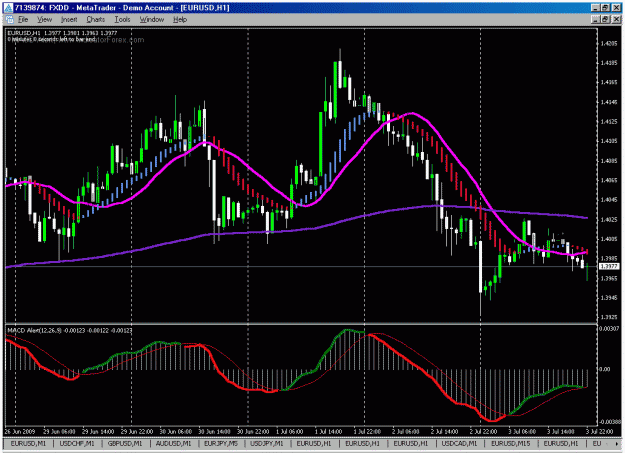
Task: Open the Charts menu
Action: (x=96, y=20)
